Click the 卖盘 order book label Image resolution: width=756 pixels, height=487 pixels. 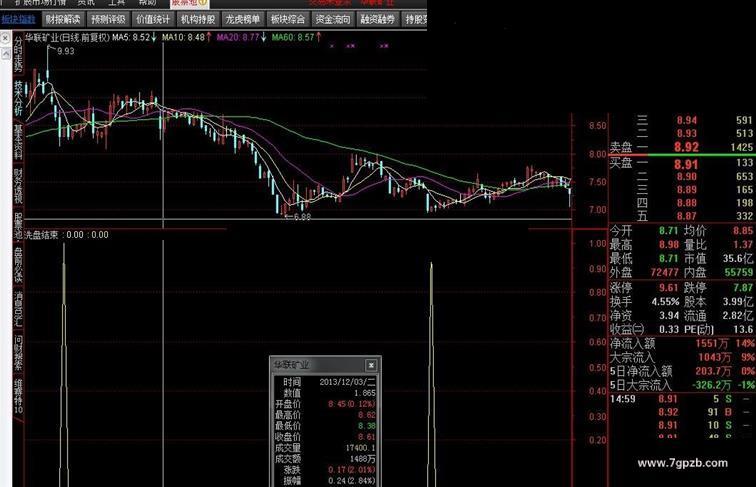click(621, 147)
